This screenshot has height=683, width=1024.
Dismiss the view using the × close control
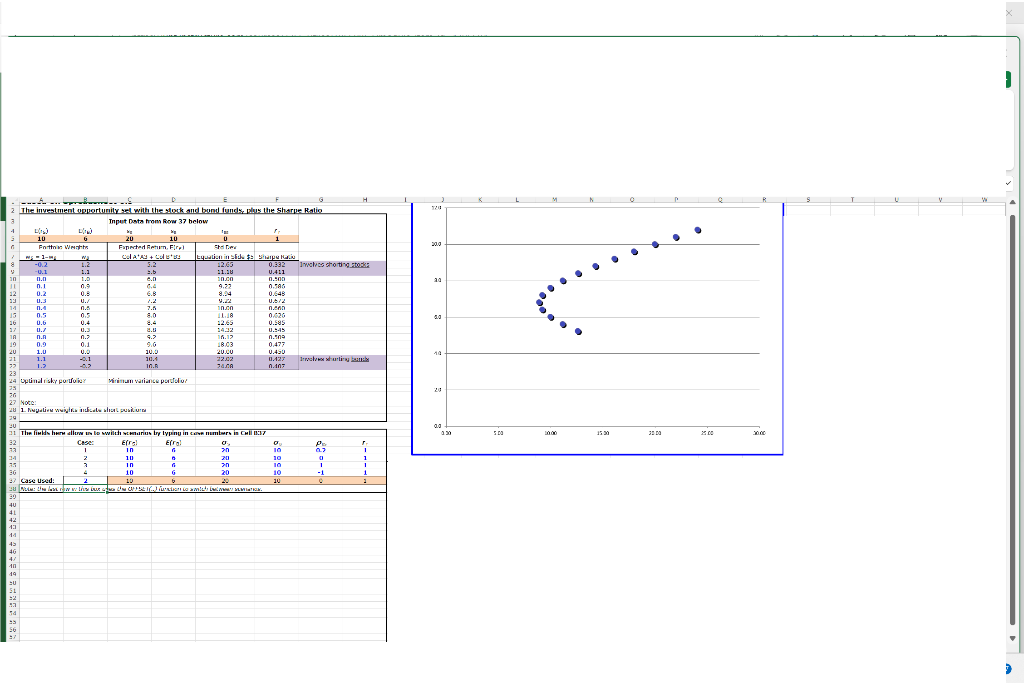(1010, 13)
